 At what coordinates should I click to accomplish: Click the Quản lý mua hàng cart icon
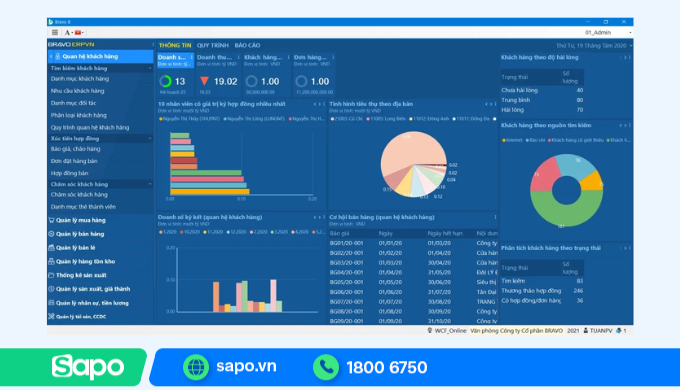coord(51,220)
